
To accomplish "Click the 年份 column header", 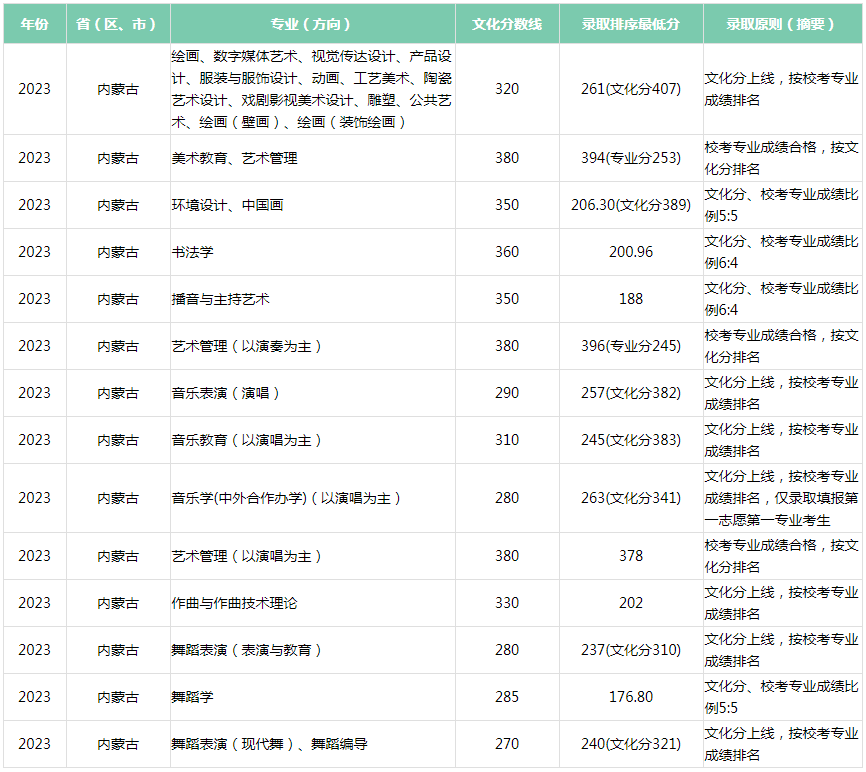I will 34,24.
